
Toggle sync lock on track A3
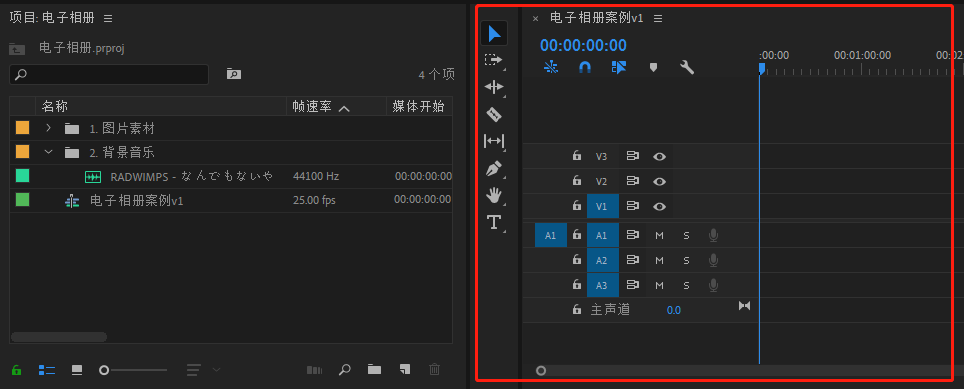point(633,285)
